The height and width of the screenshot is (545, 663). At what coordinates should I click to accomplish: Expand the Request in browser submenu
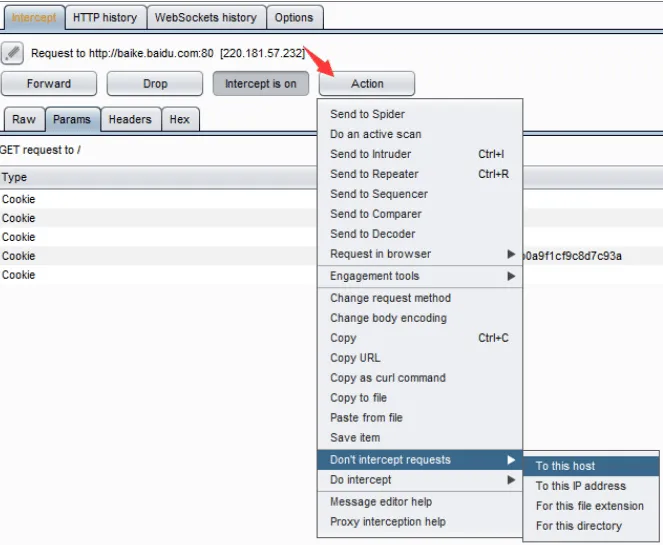(420, 254)
